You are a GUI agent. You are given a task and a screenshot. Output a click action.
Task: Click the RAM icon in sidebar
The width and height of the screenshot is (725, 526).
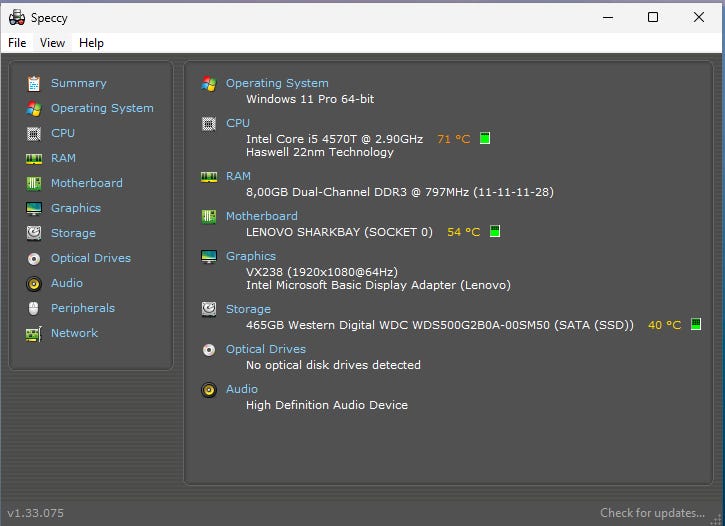(x=34, y=158)
